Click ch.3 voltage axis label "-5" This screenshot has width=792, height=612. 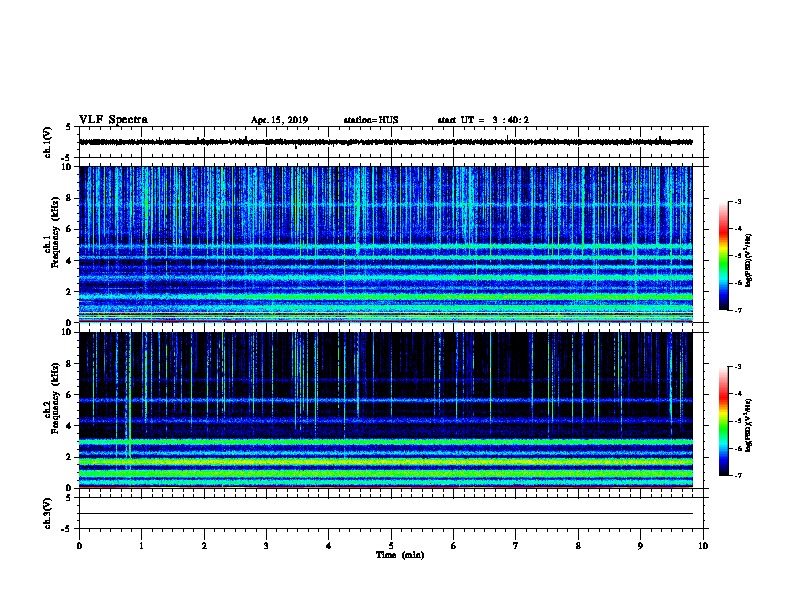tap(67, 529)
